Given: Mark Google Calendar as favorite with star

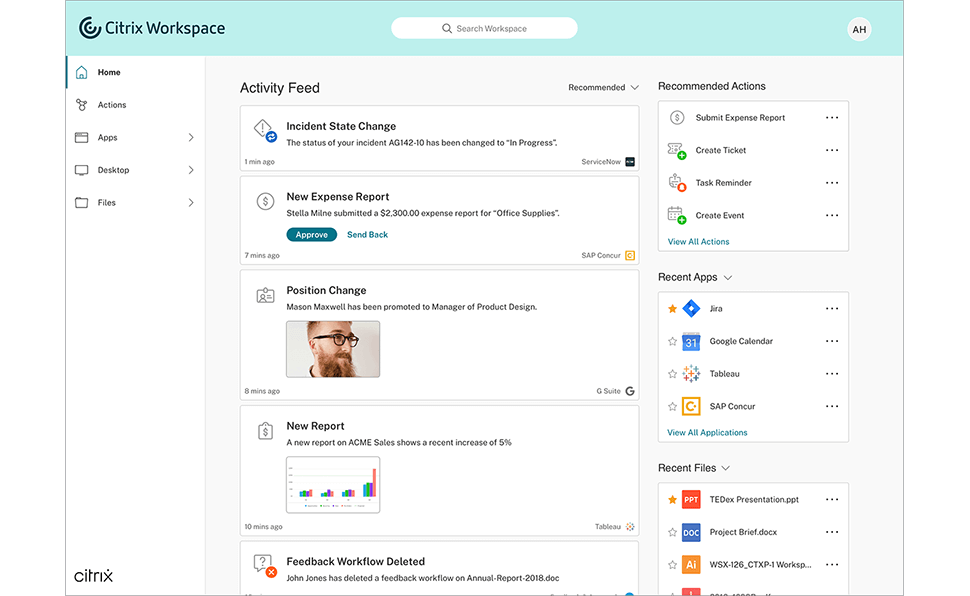Looking at the screenshot, I should tap(672, 341).
